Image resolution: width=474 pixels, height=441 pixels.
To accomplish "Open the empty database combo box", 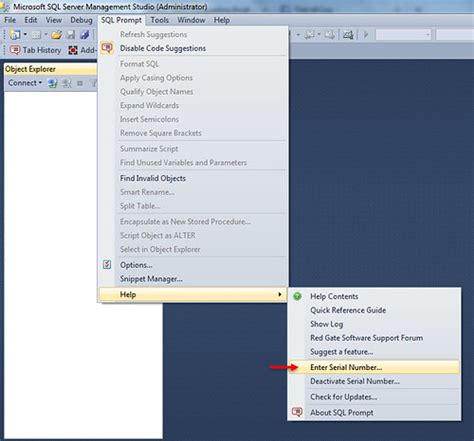I will (x=403, y=34).
